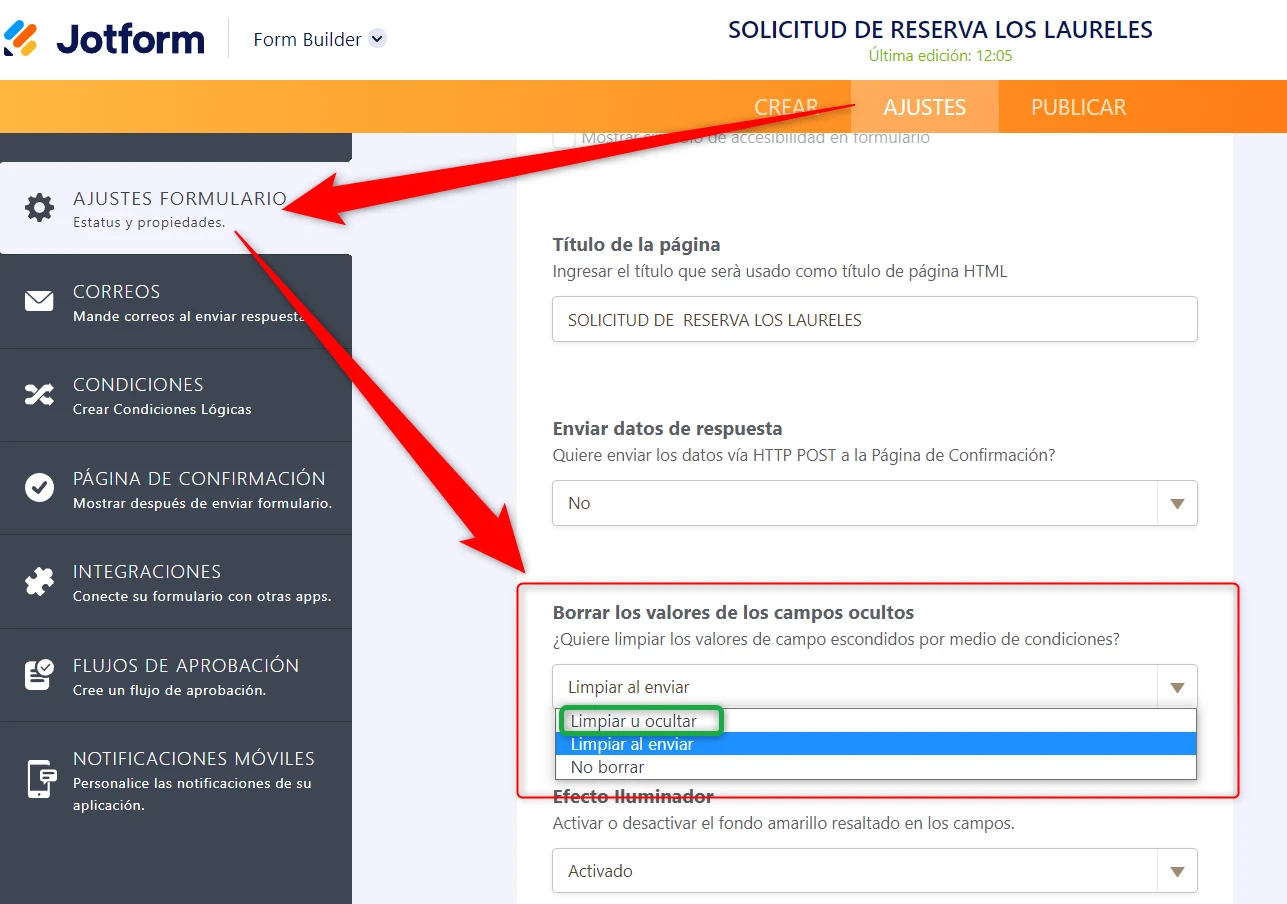Click the Jotform logo icon
This screenshot has height=904, width=1287.
(x=22, y=38)
